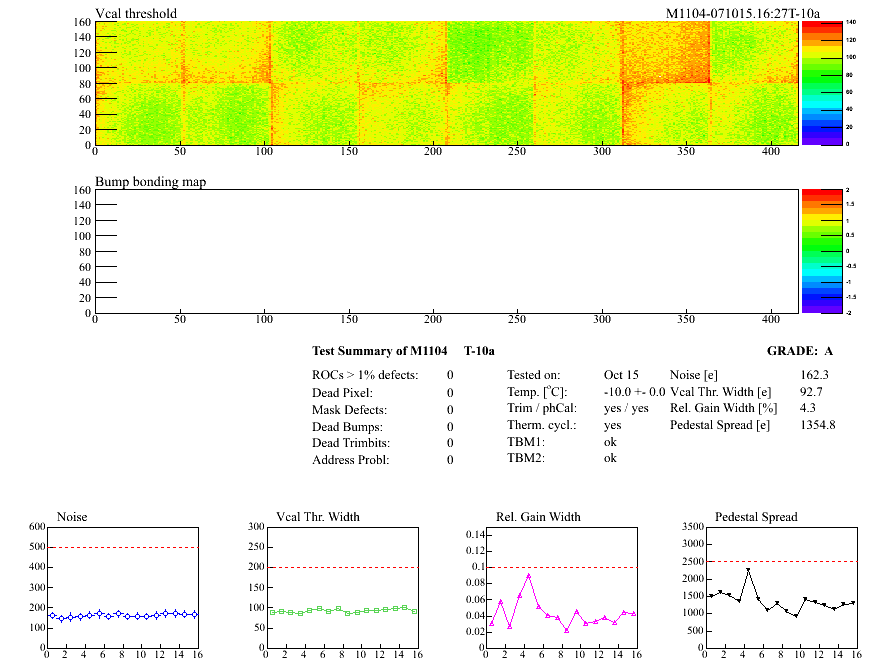896x672 pixels.
Task: Click the Bump bonding map color scale bar
Action: pyautogui.click(x=813, y=250)
